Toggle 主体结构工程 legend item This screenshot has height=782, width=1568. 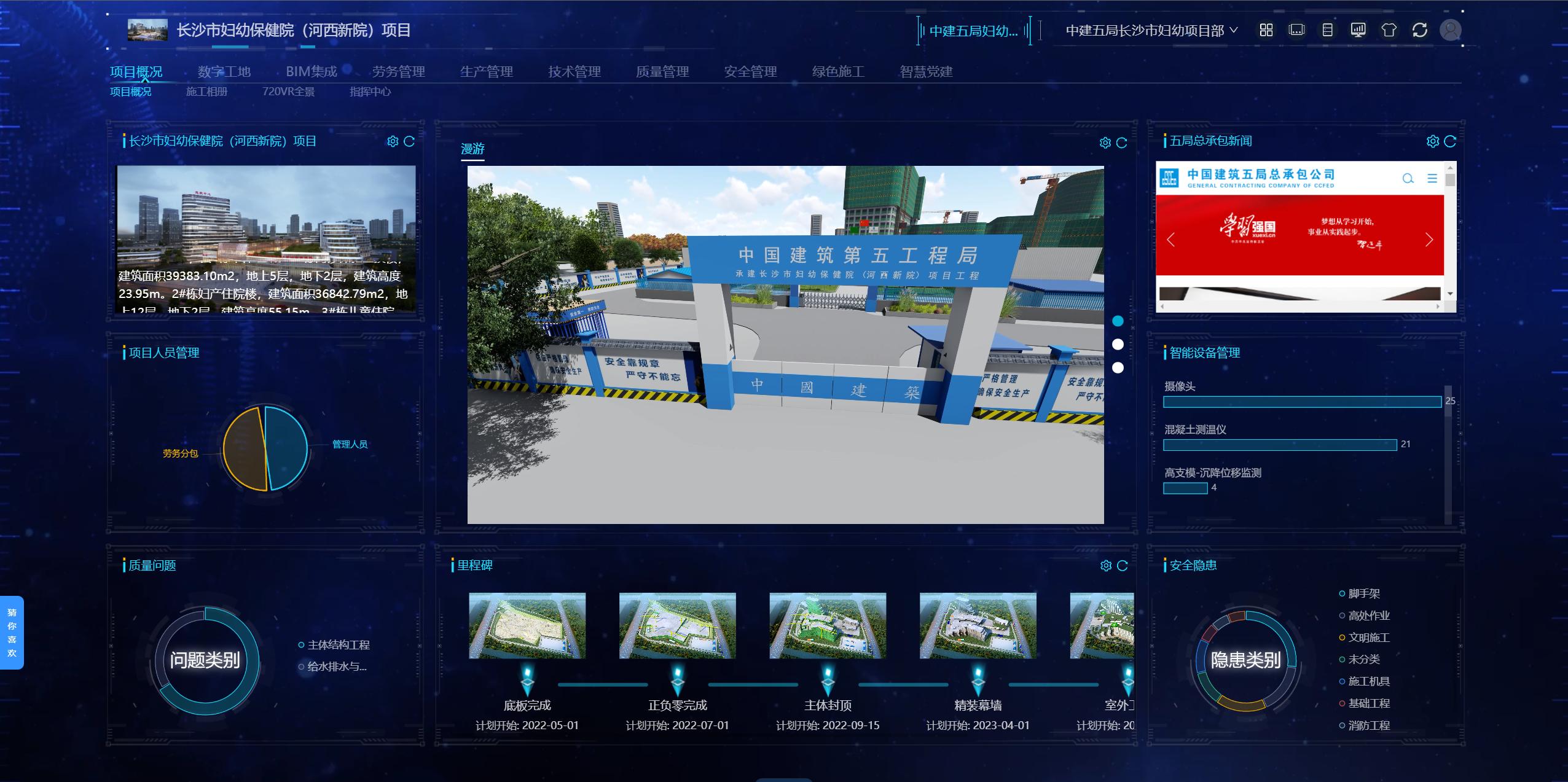click(x=334, y=645)
